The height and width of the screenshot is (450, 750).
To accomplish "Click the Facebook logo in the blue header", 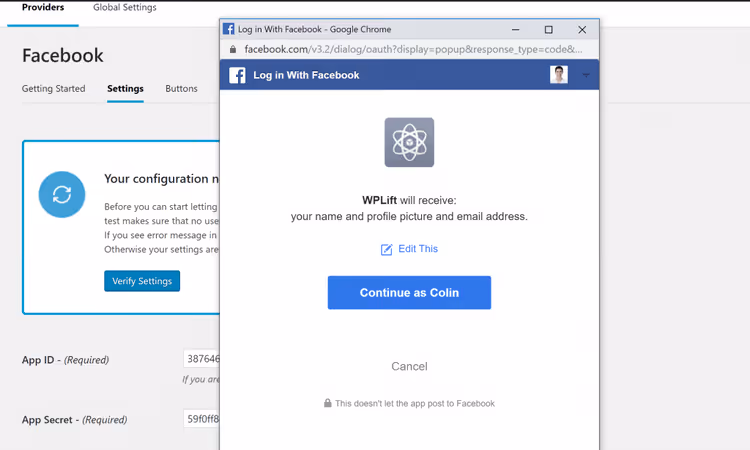I will point(237,75).
